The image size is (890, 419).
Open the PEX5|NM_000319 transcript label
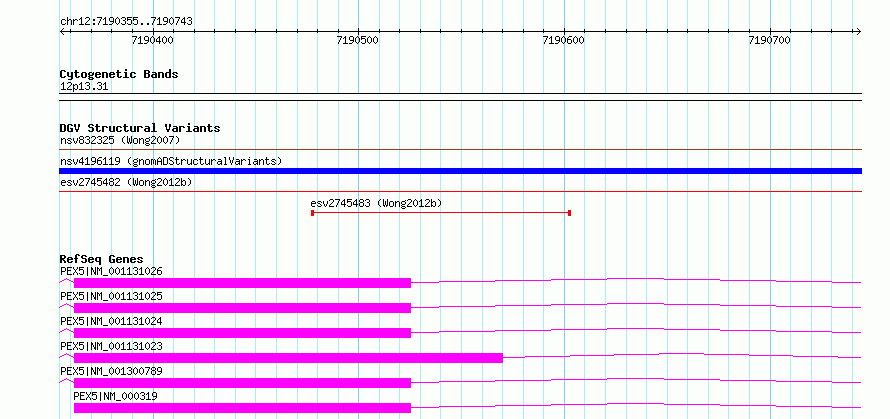pyautogui.click(x=115, y=396)
